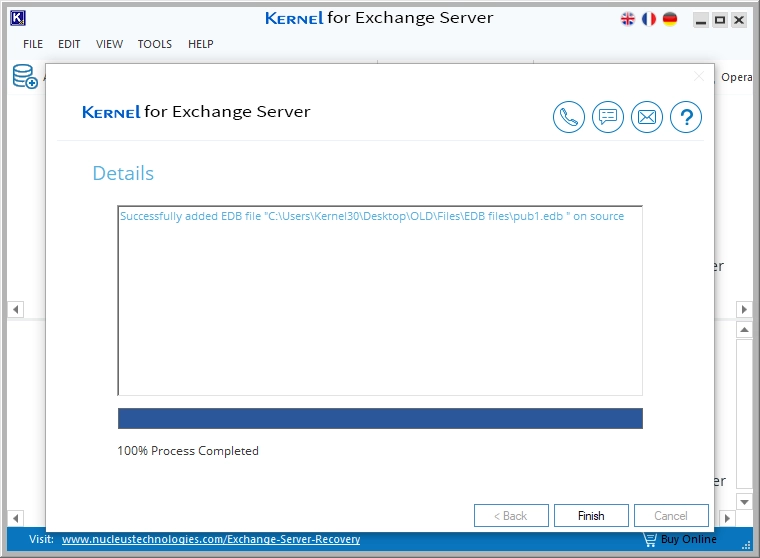Image resolution: width=760 pixels, height=558 pixels.
Task: Click the Finish button
Action: [591, 515]
